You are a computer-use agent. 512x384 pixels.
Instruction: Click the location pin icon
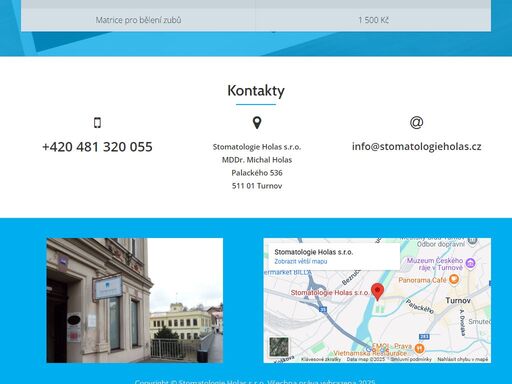coord(257,123)
